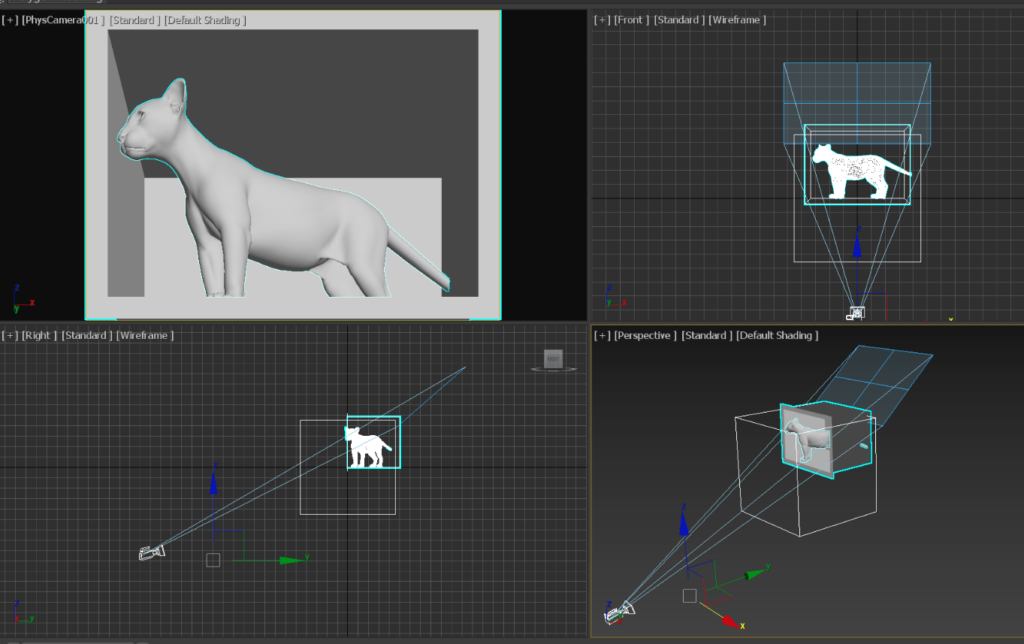The width and height of the screenshot is (1024, 644).
Task: Open [Wireframe] menu in Right viewport
Action: click(145, 335)
